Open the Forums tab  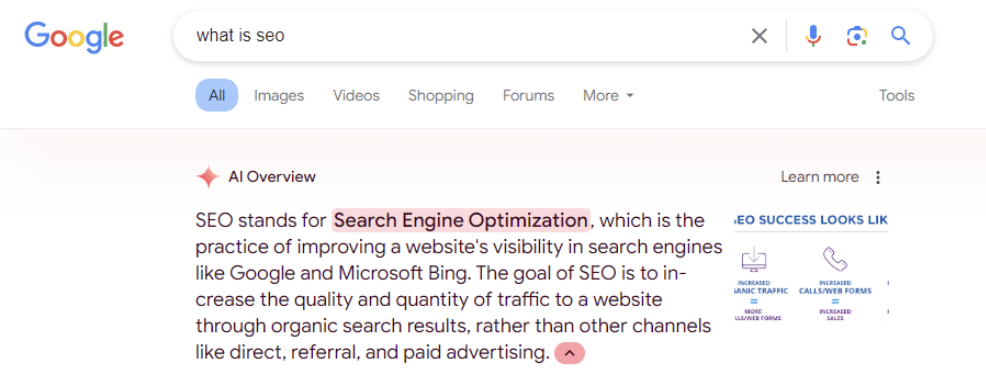528,96
